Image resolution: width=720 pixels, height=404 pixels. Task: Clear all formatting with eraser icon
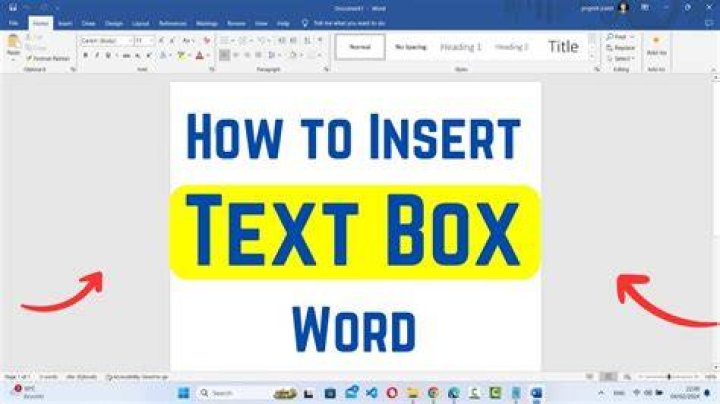tap(207, 41)
